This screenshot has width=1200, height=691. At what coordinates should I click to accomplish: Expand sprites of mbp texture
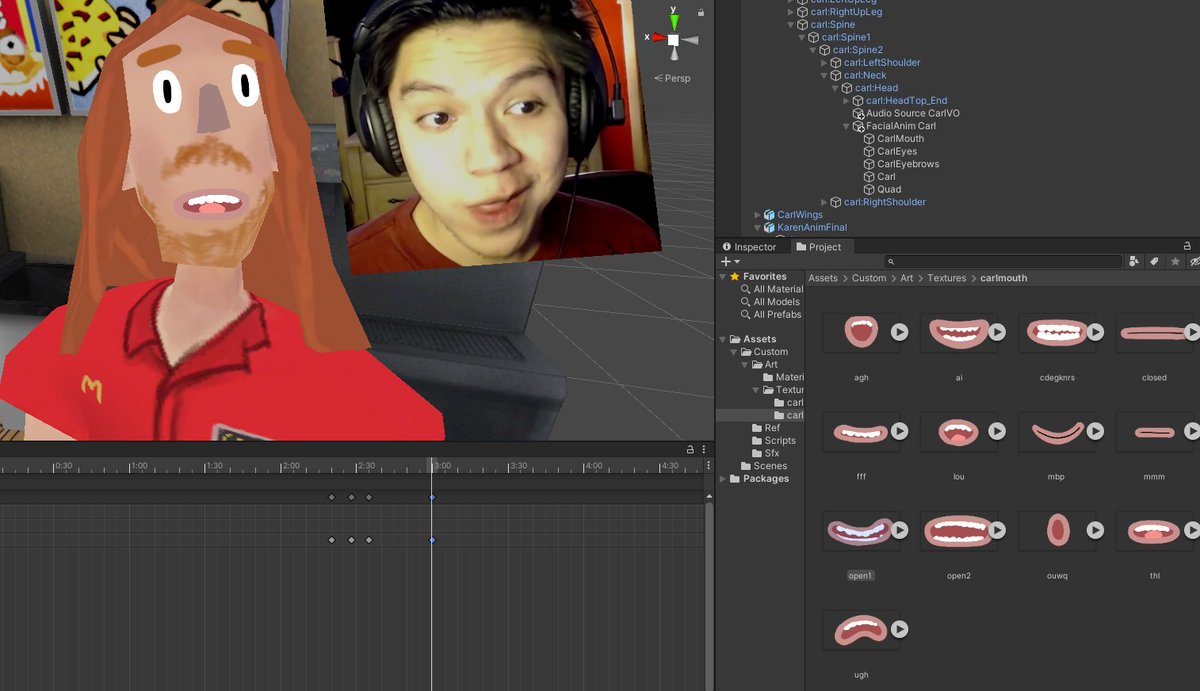(x=1095, y=431)
